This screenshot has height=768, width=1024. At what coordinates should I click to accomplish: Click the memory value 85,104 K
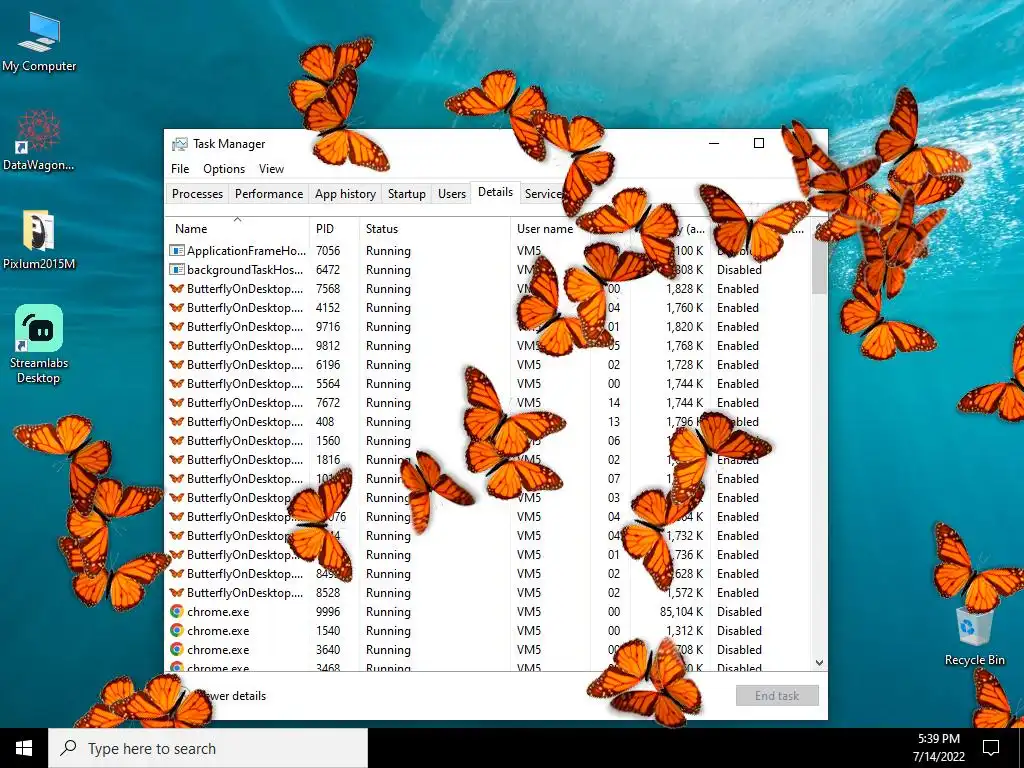[681, 611]
